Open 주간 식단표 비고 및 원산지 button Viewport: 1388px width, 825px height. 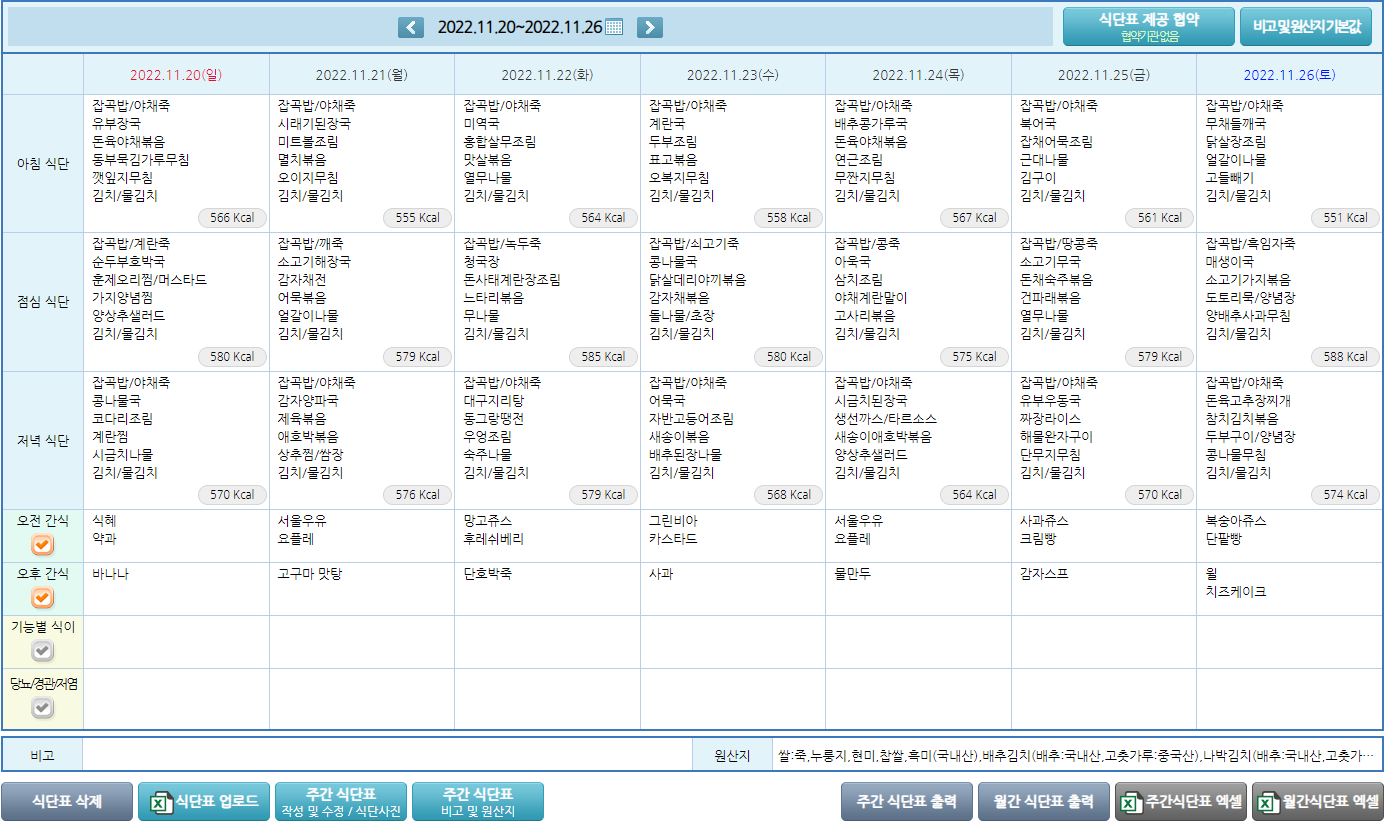click(478, 802)
